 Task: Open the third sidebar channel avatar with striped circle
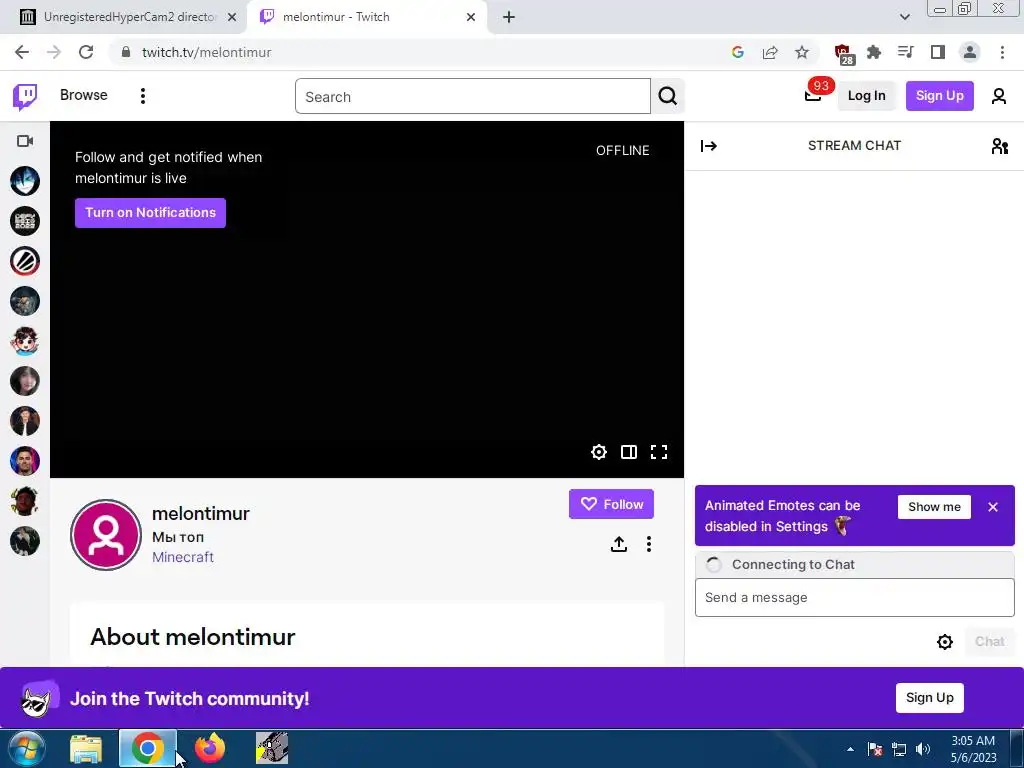[25, 261]
